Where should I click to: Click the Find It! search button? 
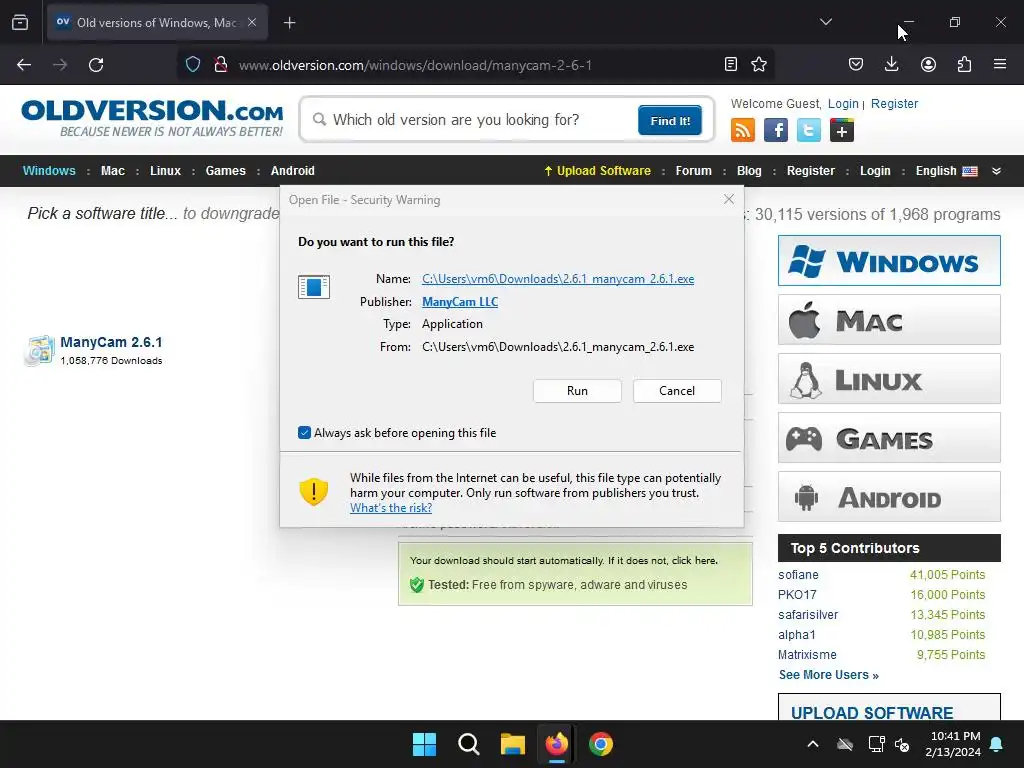coord(670,121)
